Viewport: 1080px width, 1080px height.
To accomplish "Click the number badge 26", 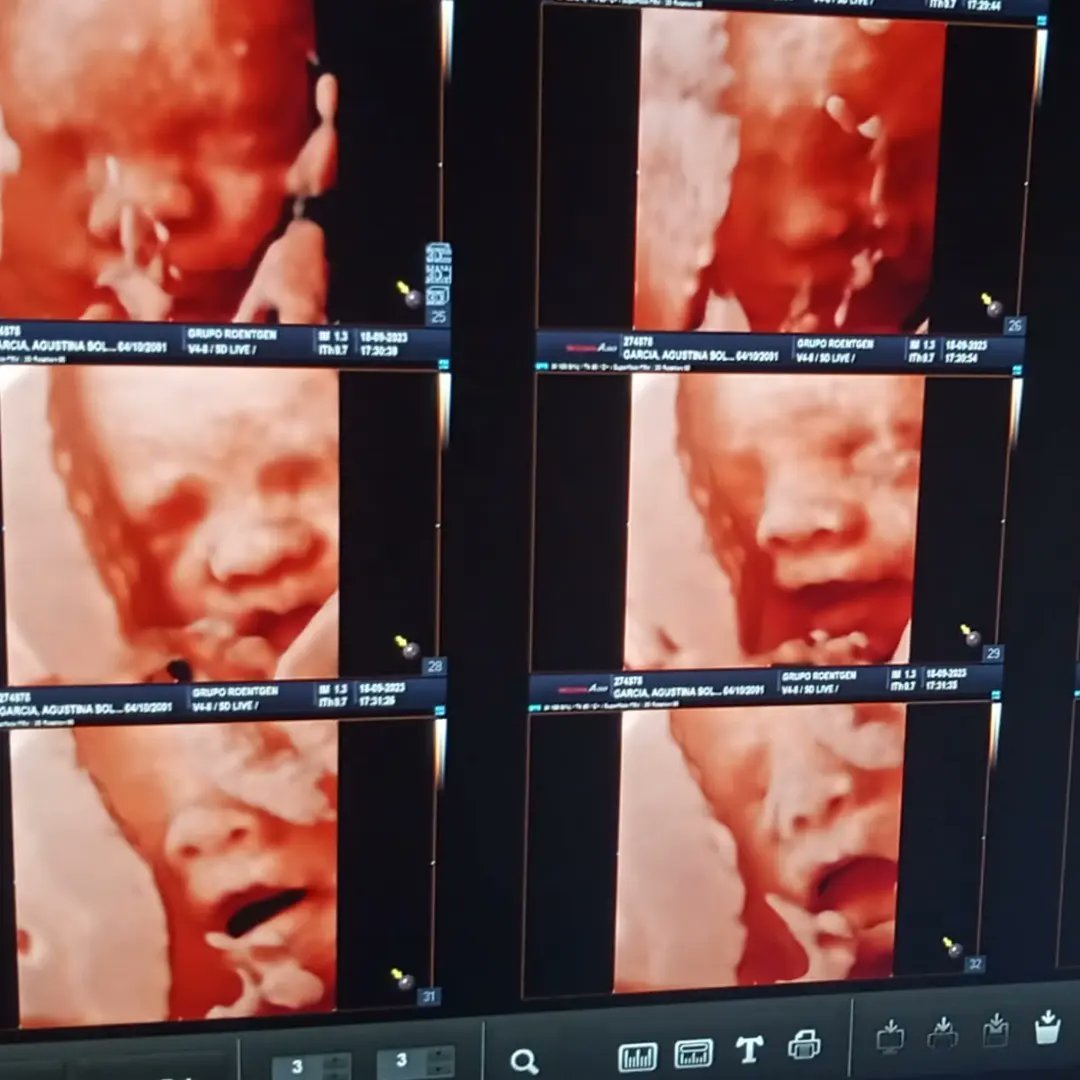I will [1014, 325].
